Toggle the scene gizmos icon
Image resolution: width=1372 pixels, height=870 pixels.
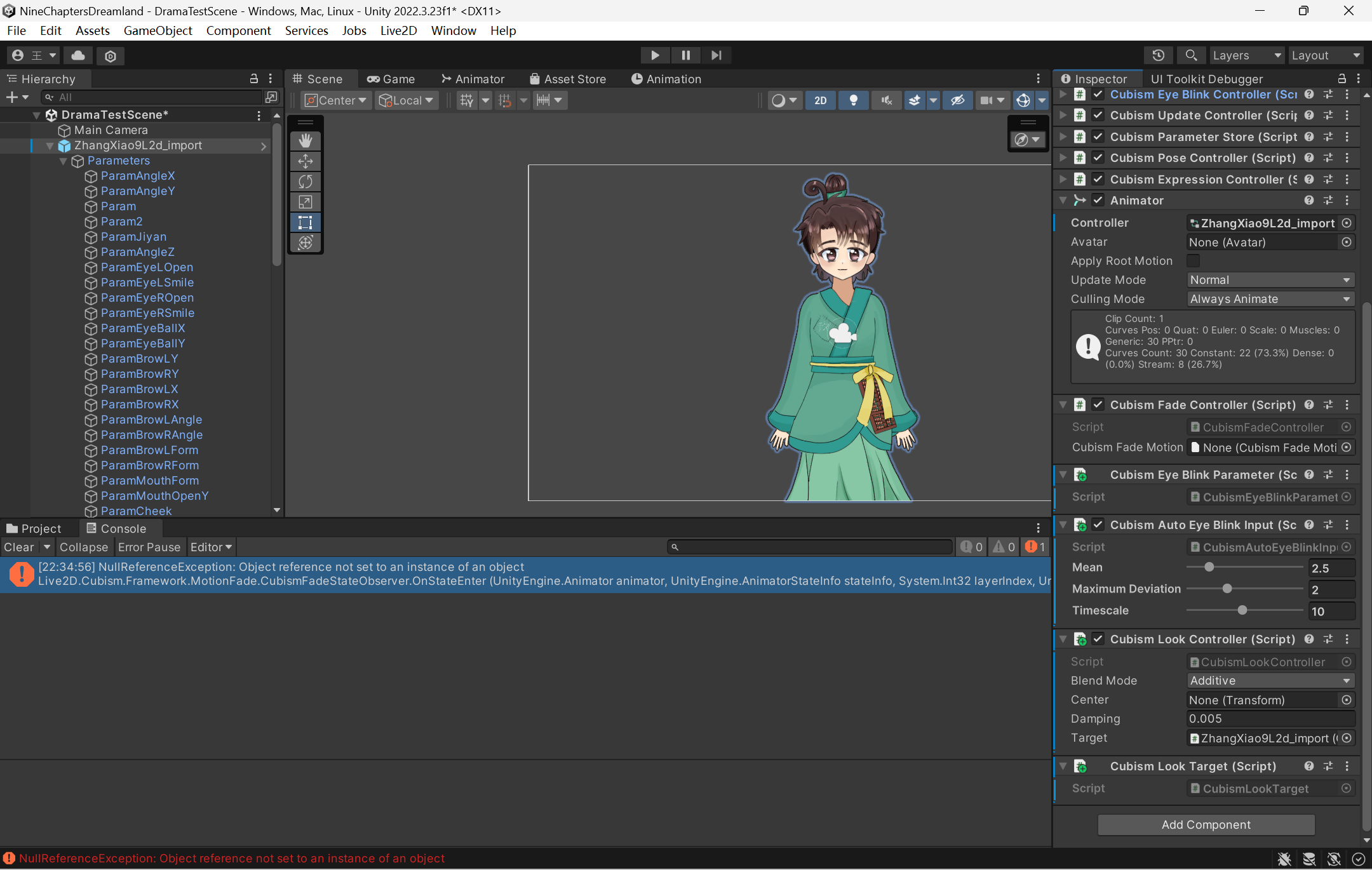(x=1023, y=100)
